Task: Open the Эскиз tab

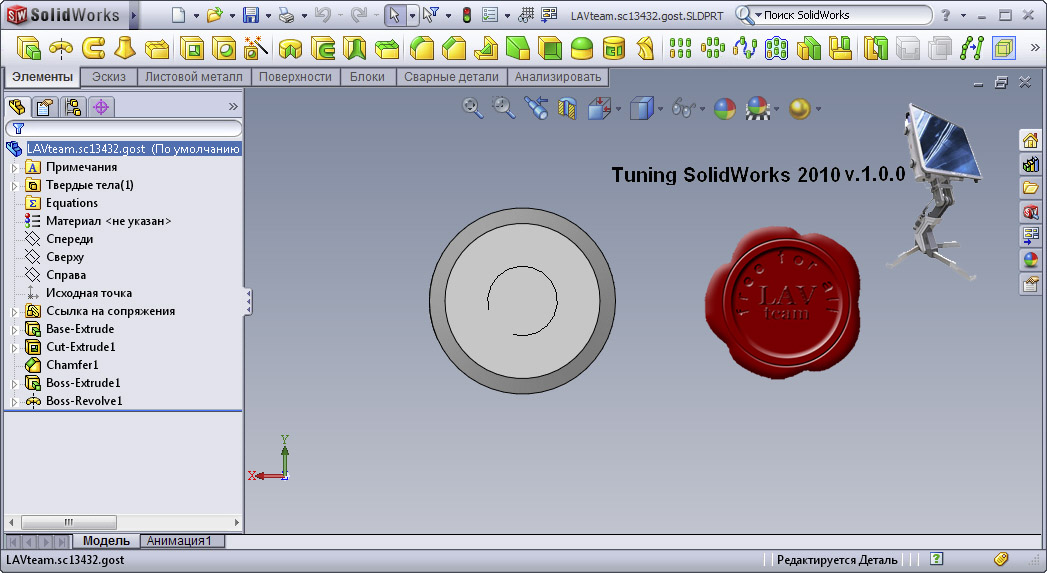Action: pyautogui.click(x=109, y=77)
